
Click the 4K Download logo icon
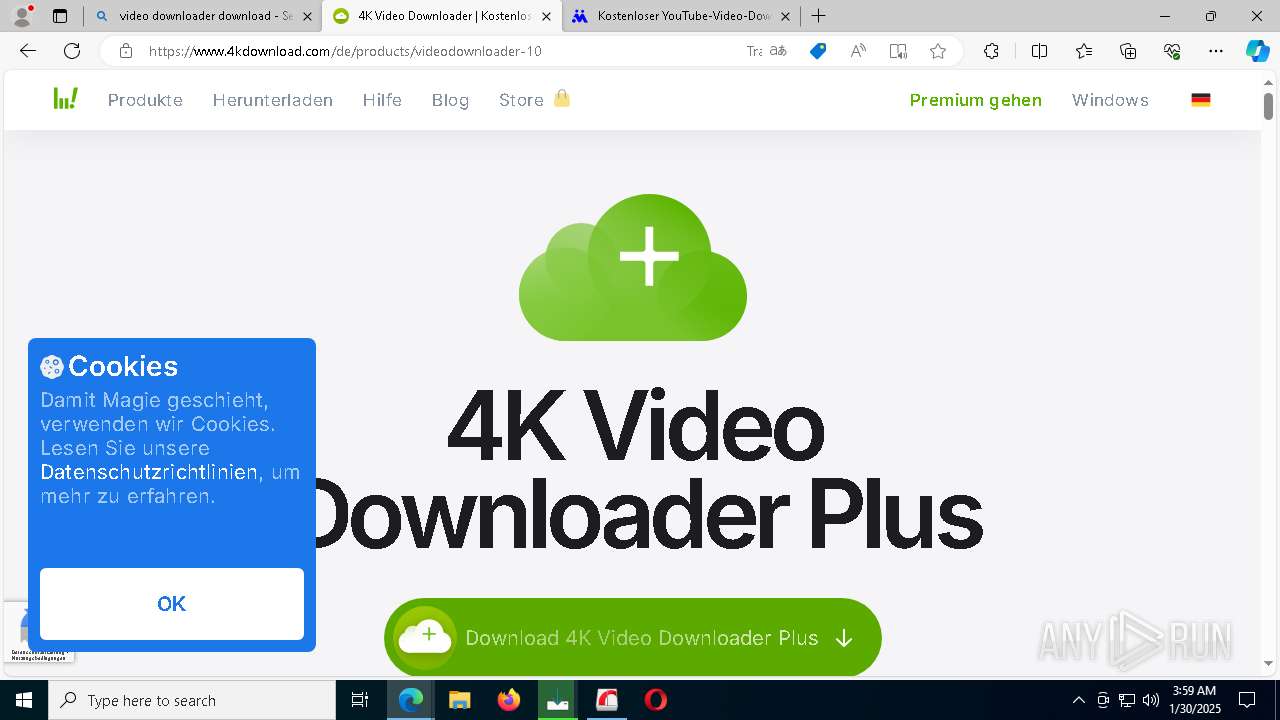click(66, 98)
